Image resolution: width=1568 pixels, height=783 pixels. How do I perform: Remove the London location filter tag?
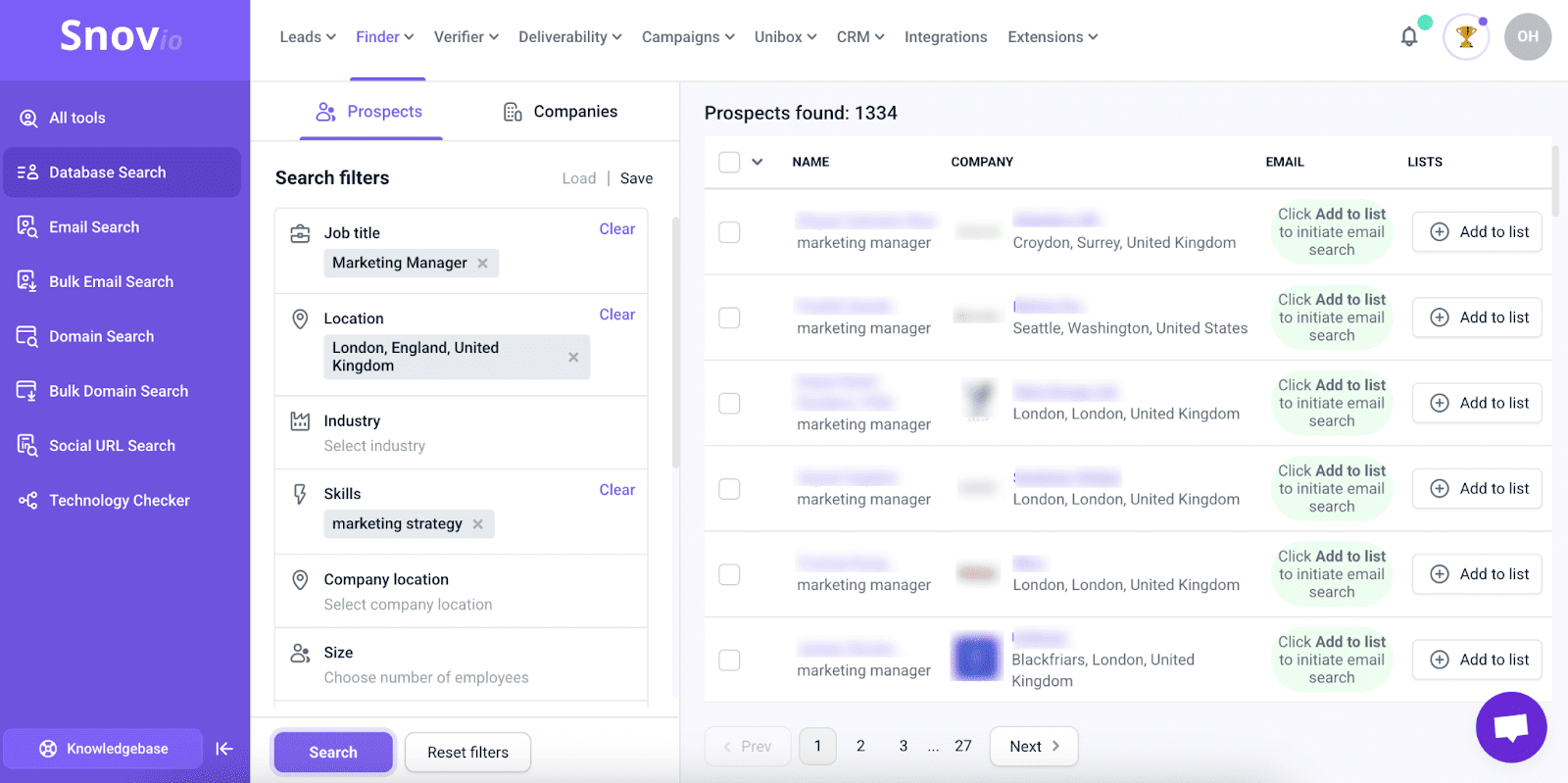tap(573, 357)
